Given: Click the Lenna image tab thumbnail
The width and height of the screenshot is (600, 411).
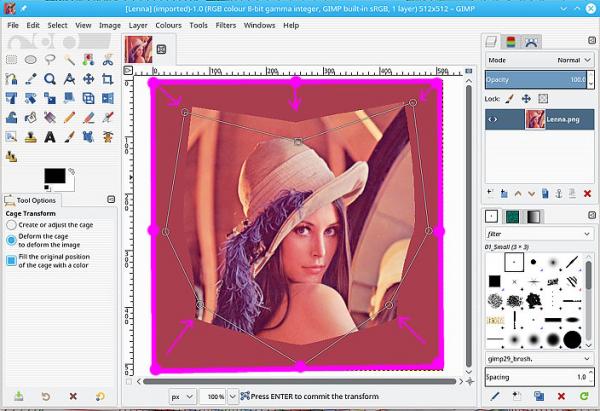Looking at the screenshot, I should (139, 49).
